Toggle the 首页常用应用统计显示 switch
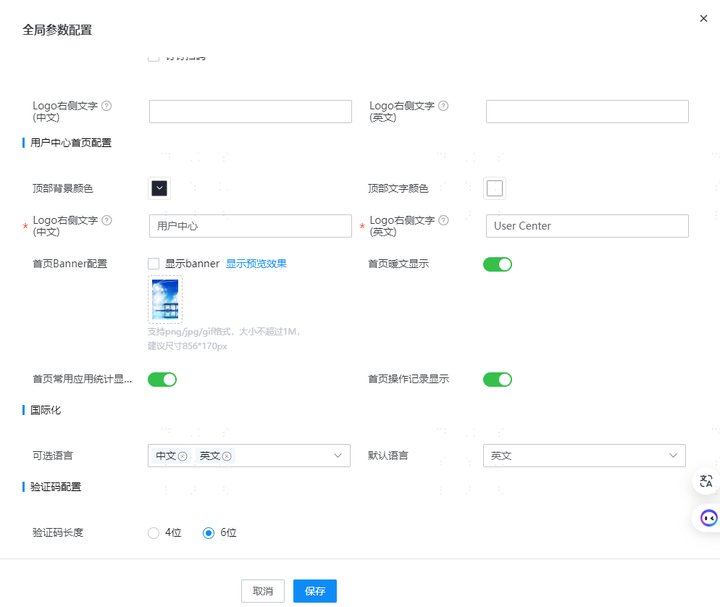This screenshot has height=607, width=720. tap(162, 380)
